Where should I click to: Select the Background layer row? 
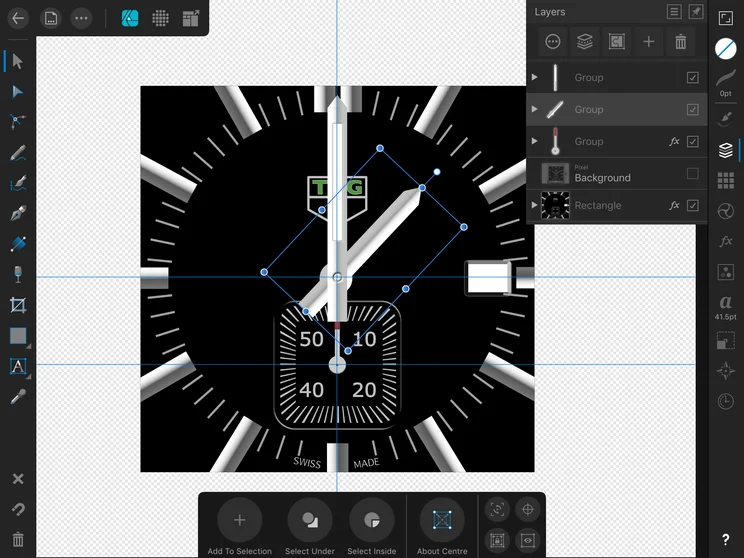tap(617, 174)
